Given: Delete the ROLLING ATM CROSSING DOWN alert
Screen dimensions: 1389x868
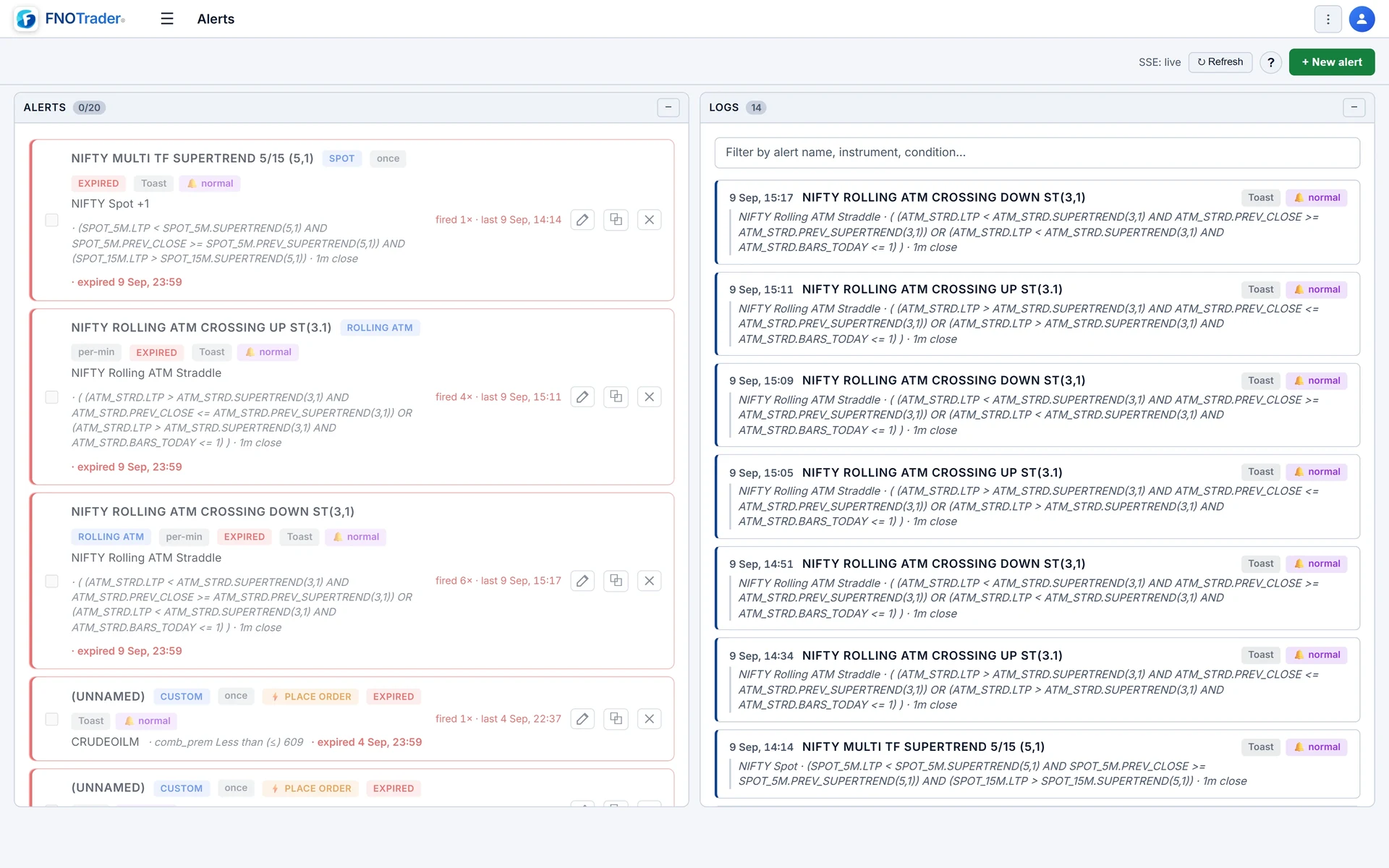Looking at the screenshot, I should [649, 581].
